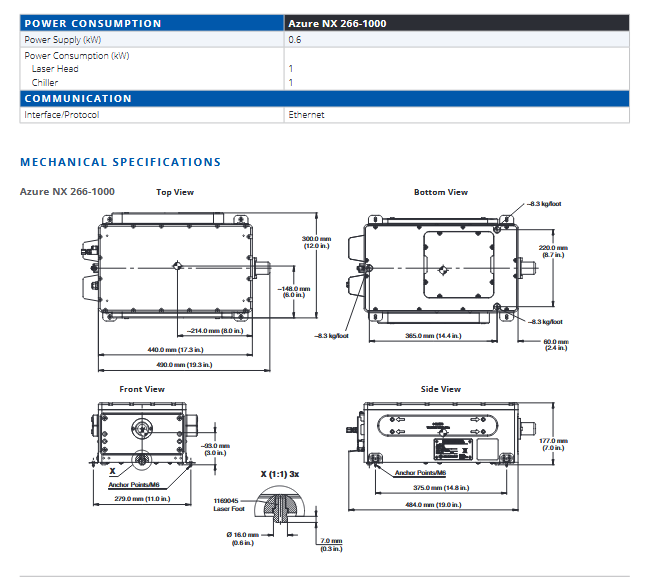Image resolution: width=652 pixels, height=584 pixels.
Task: Click Anchor Points/M6 label in Front View
Action: coord(134,485)
